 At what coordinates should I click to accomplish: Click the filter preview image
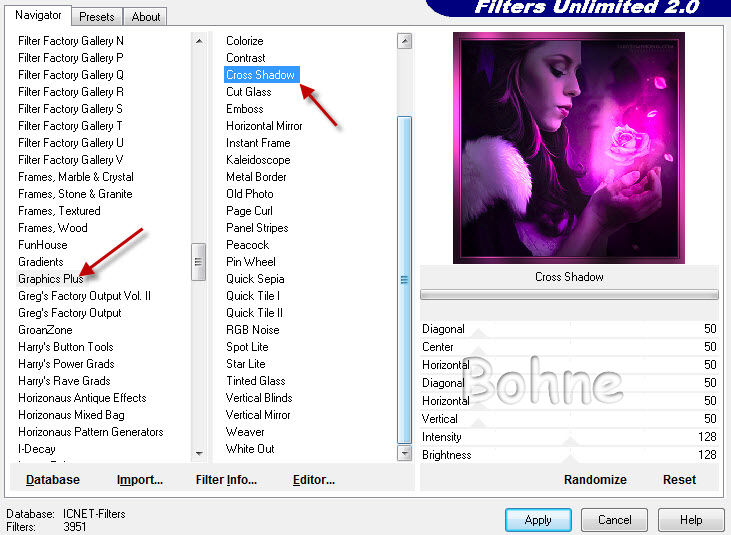[569, 148]
